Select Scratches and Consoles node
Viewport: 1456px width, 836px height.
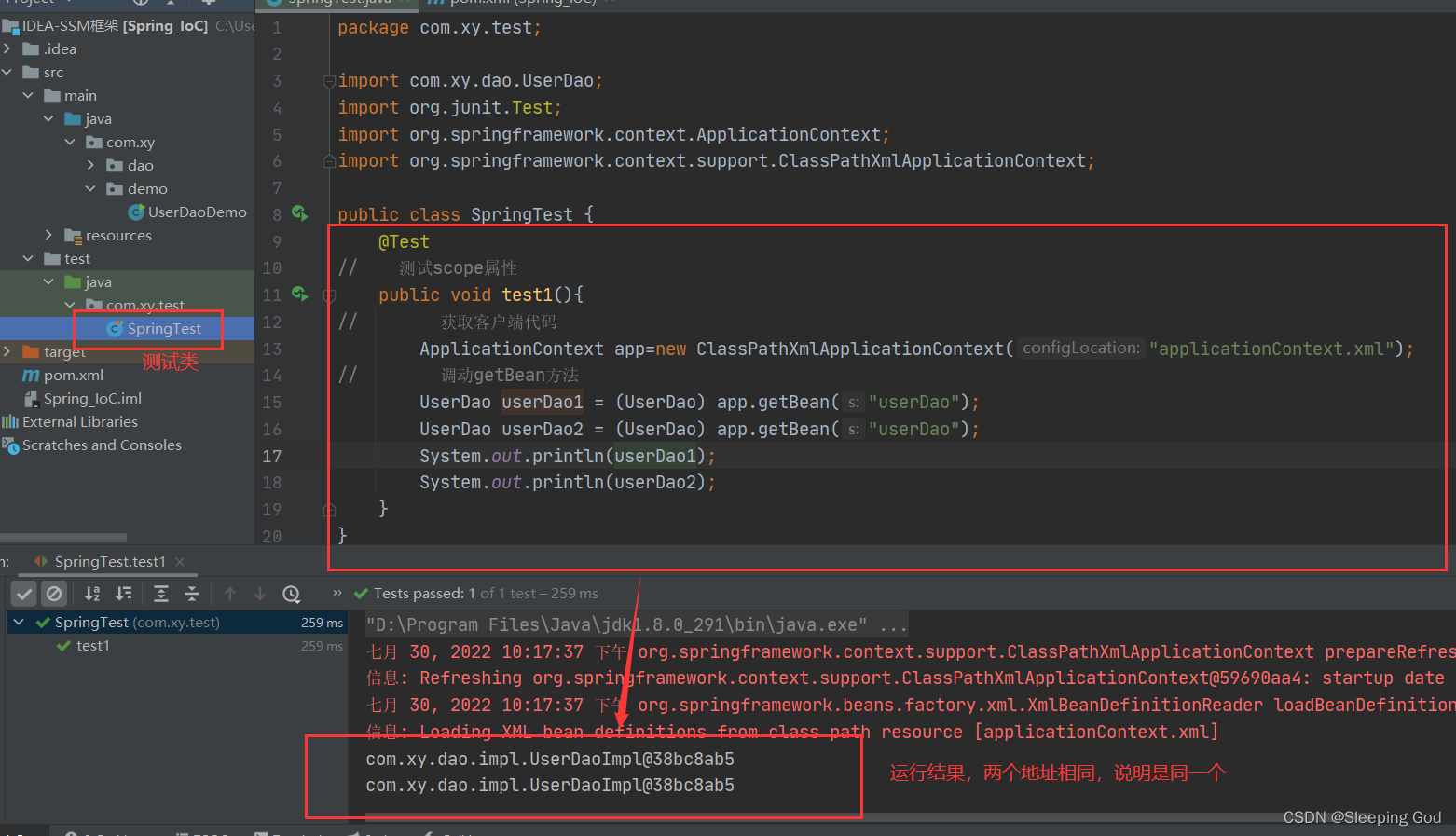(x=102, y=445)
